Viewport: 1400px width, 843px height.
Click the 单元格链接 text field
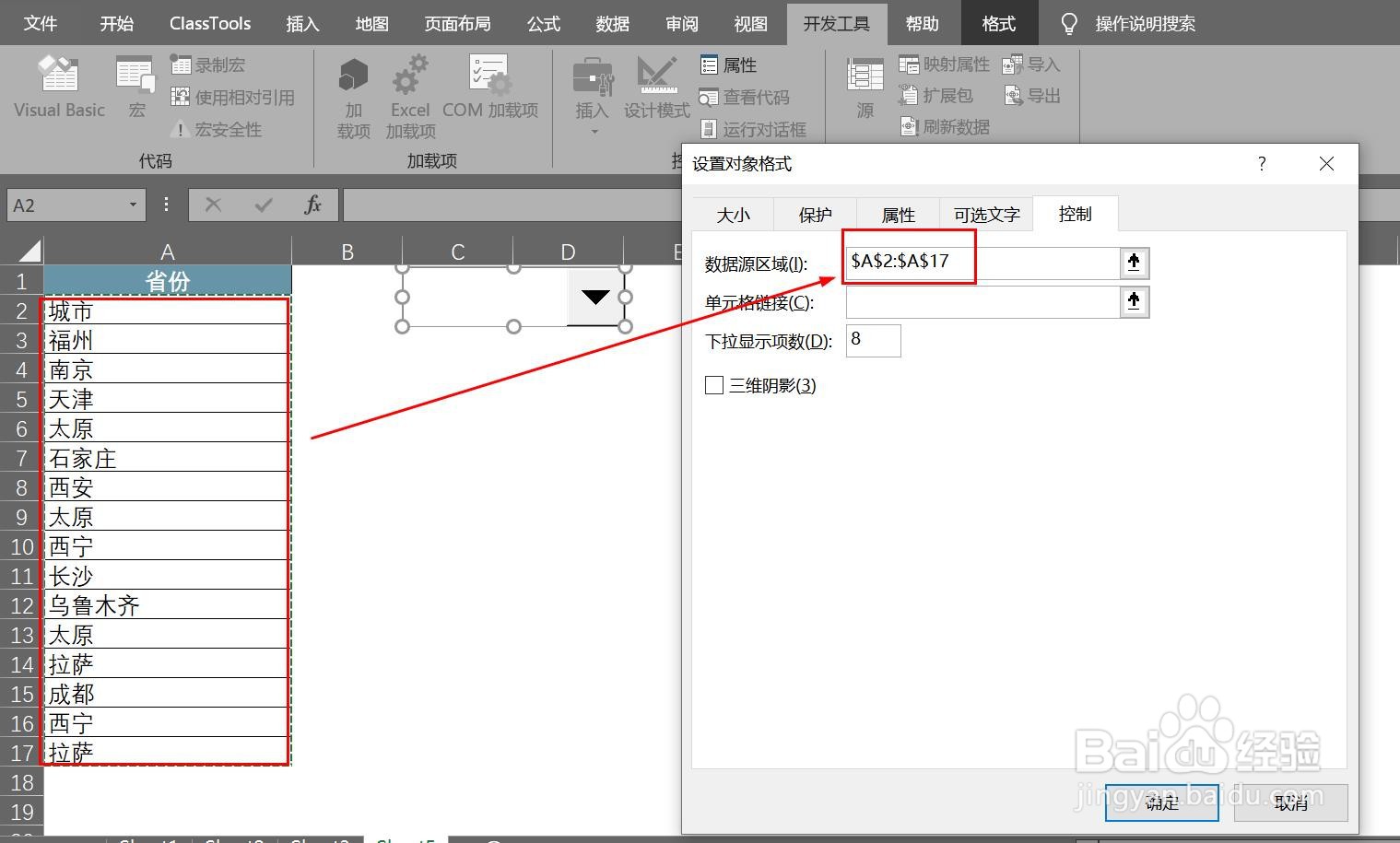point(982,301)
